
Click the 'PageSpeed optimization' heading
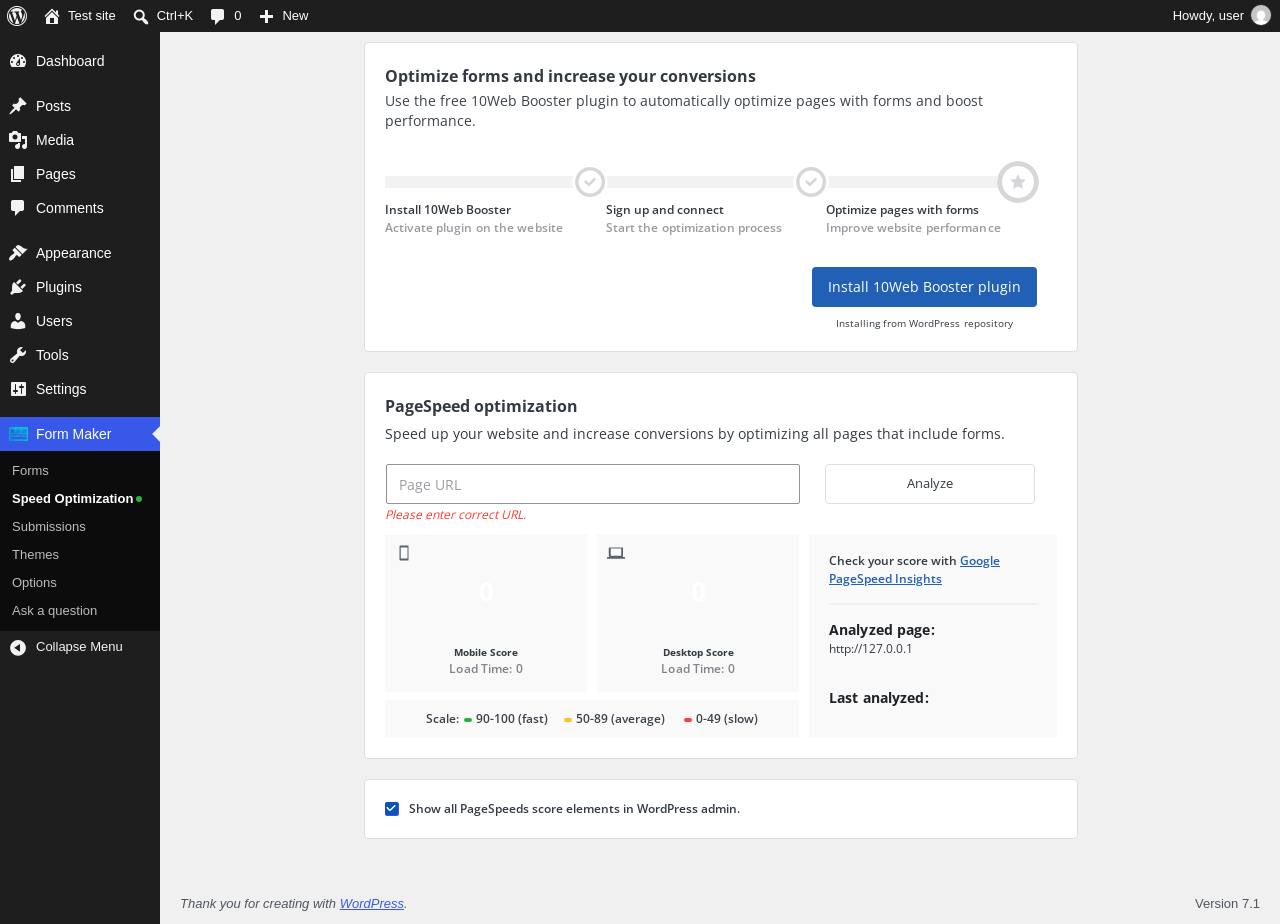click(x=481, y=406)
